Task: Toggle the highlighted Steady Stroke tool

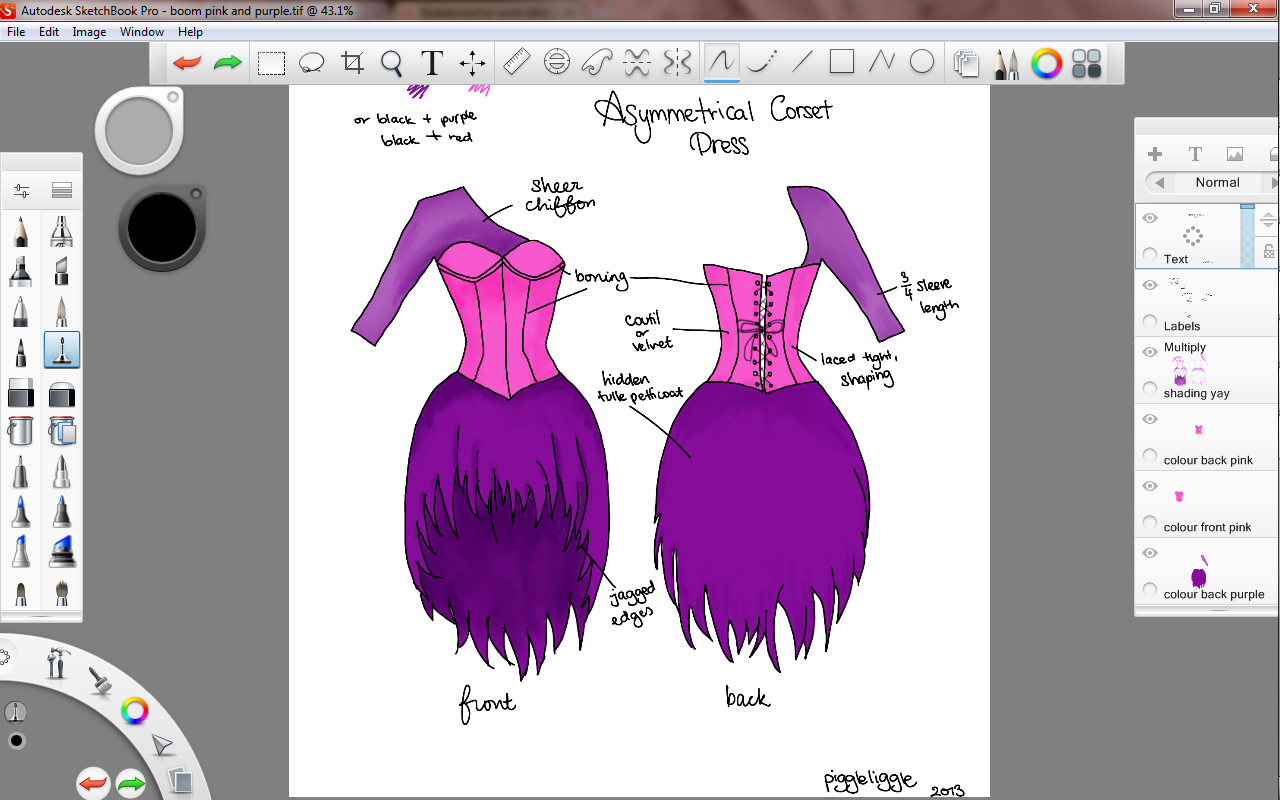Action: (x=721, y=63)
